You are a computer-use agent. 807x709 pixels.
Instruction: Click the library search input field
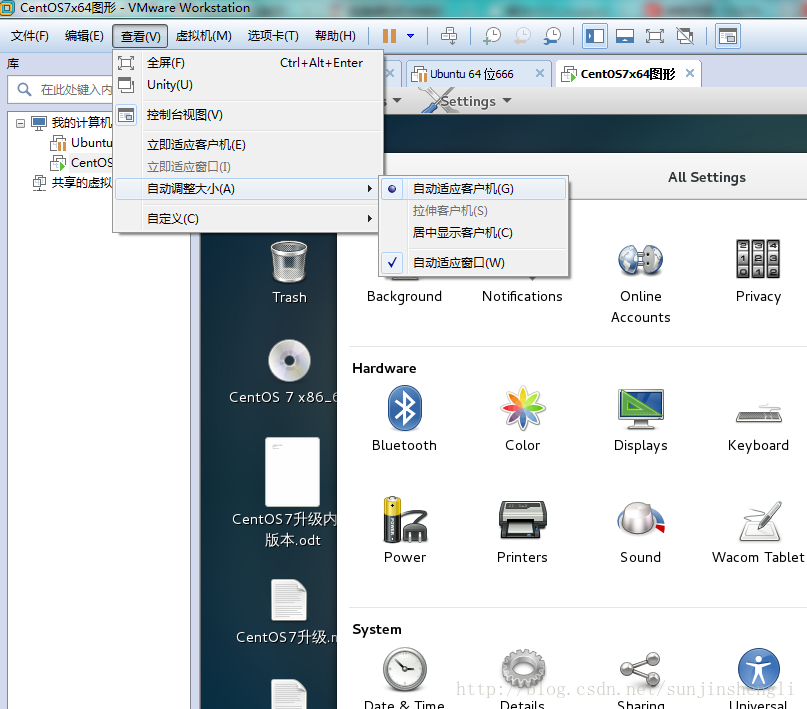pos(61,90)
